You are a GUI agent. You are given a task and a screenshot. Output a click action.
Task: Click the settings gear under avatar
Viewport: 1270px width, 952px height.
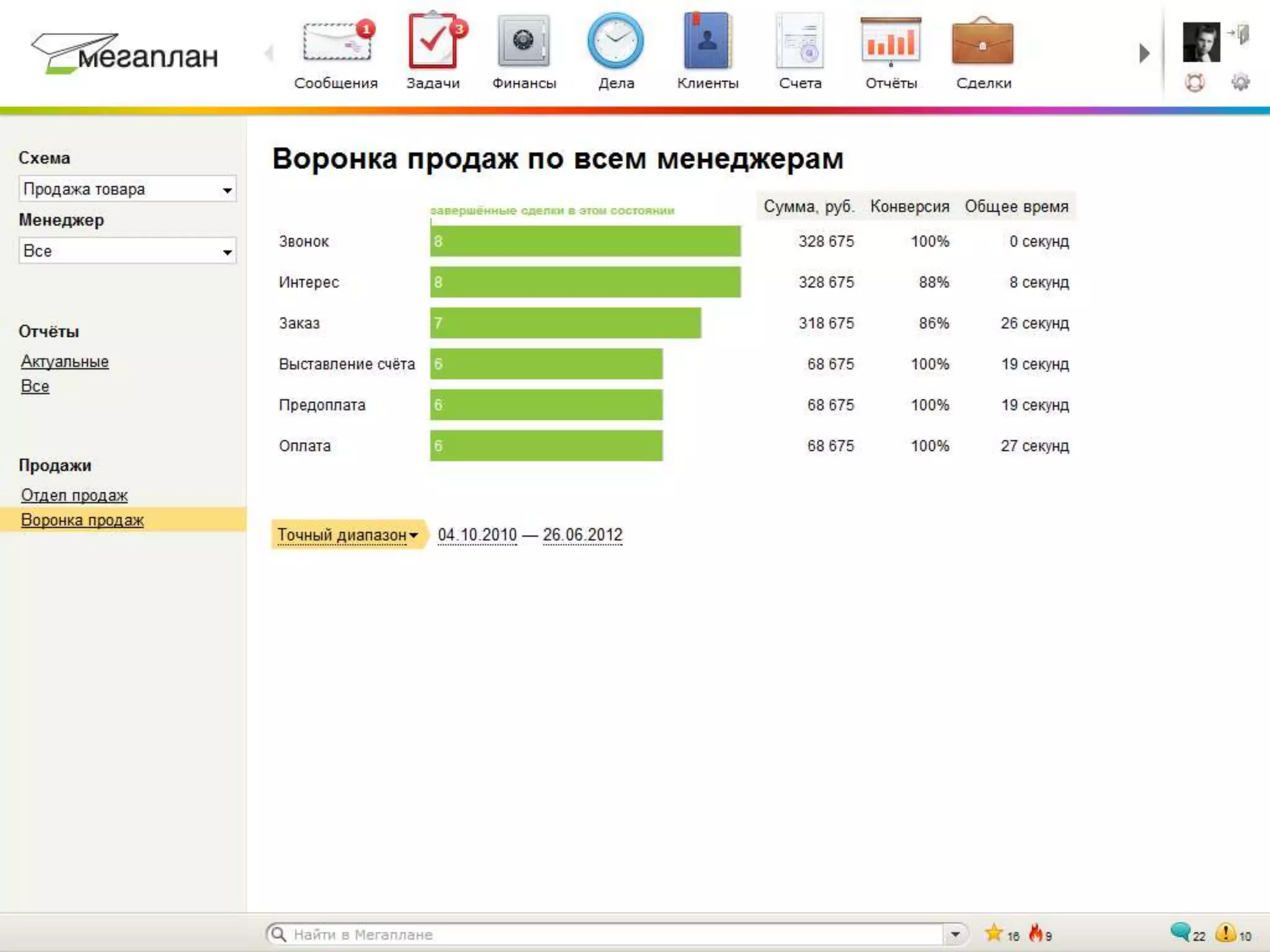pos(1240,82)
